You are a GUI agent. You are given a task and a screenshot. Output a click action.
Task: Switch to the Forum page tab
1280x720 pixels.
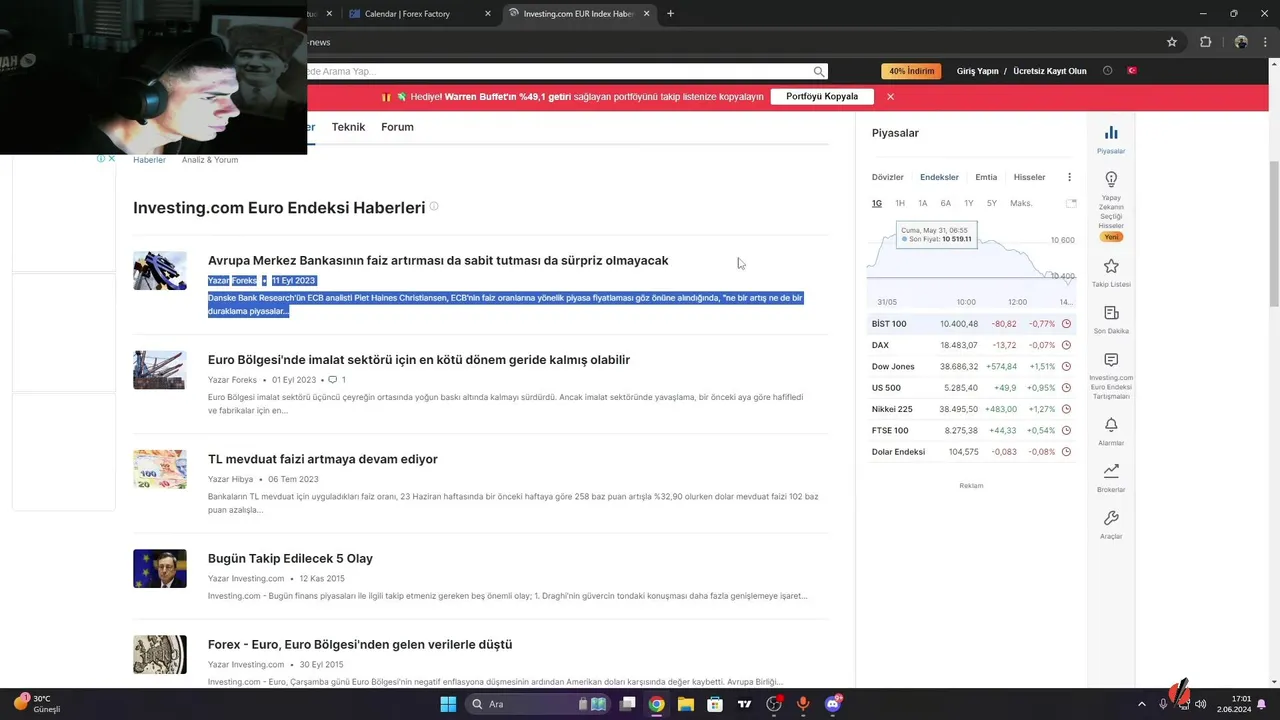point(397,127)
